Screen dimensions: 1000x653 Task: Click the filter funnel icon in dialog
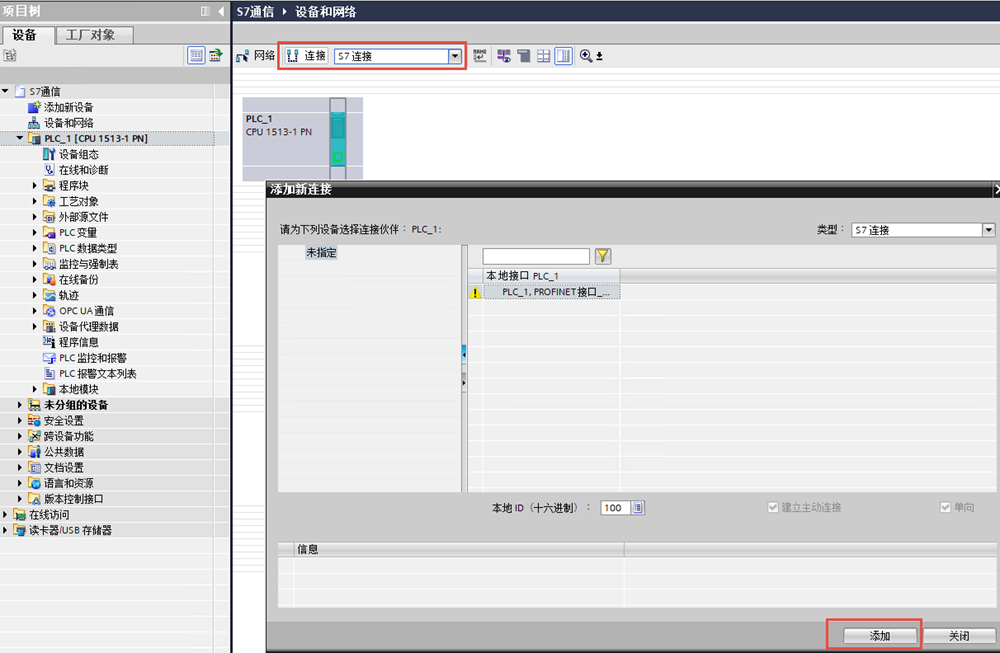click(x=603, y=257)
